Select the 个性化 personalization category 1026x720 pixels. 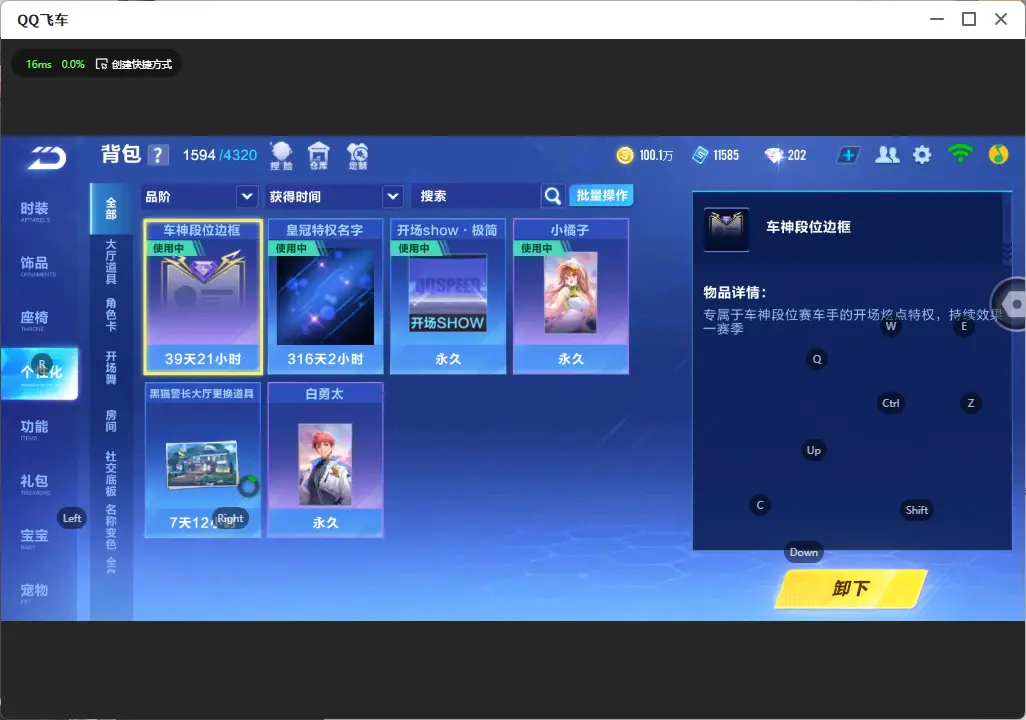click(39, 373)
